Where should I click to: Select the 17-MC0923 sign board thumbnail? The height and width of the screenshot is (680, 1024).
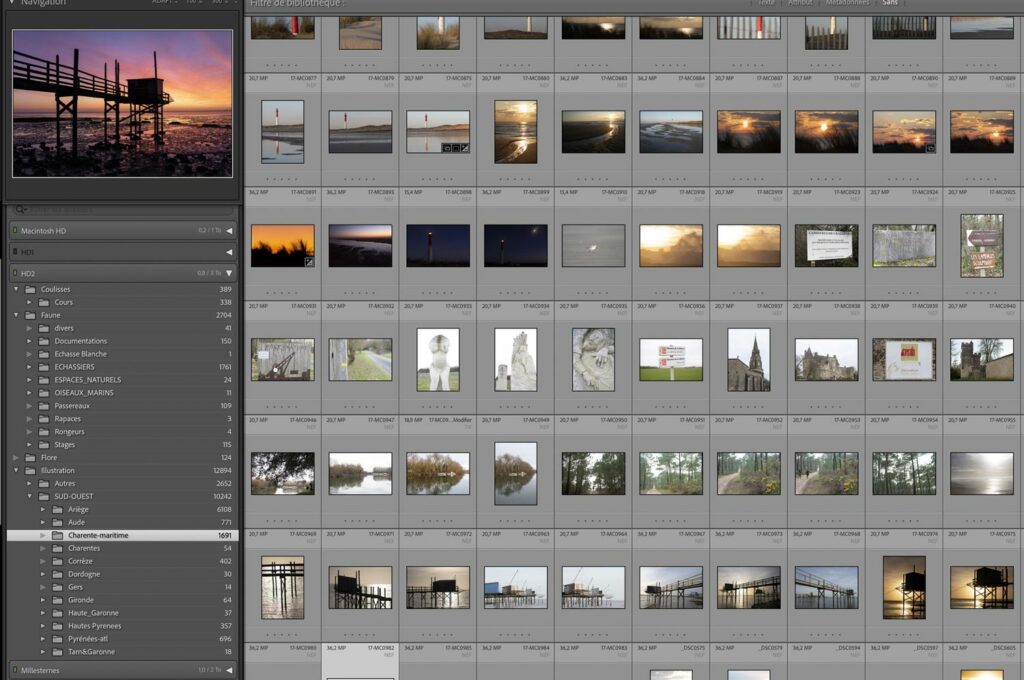click(827, 246)
